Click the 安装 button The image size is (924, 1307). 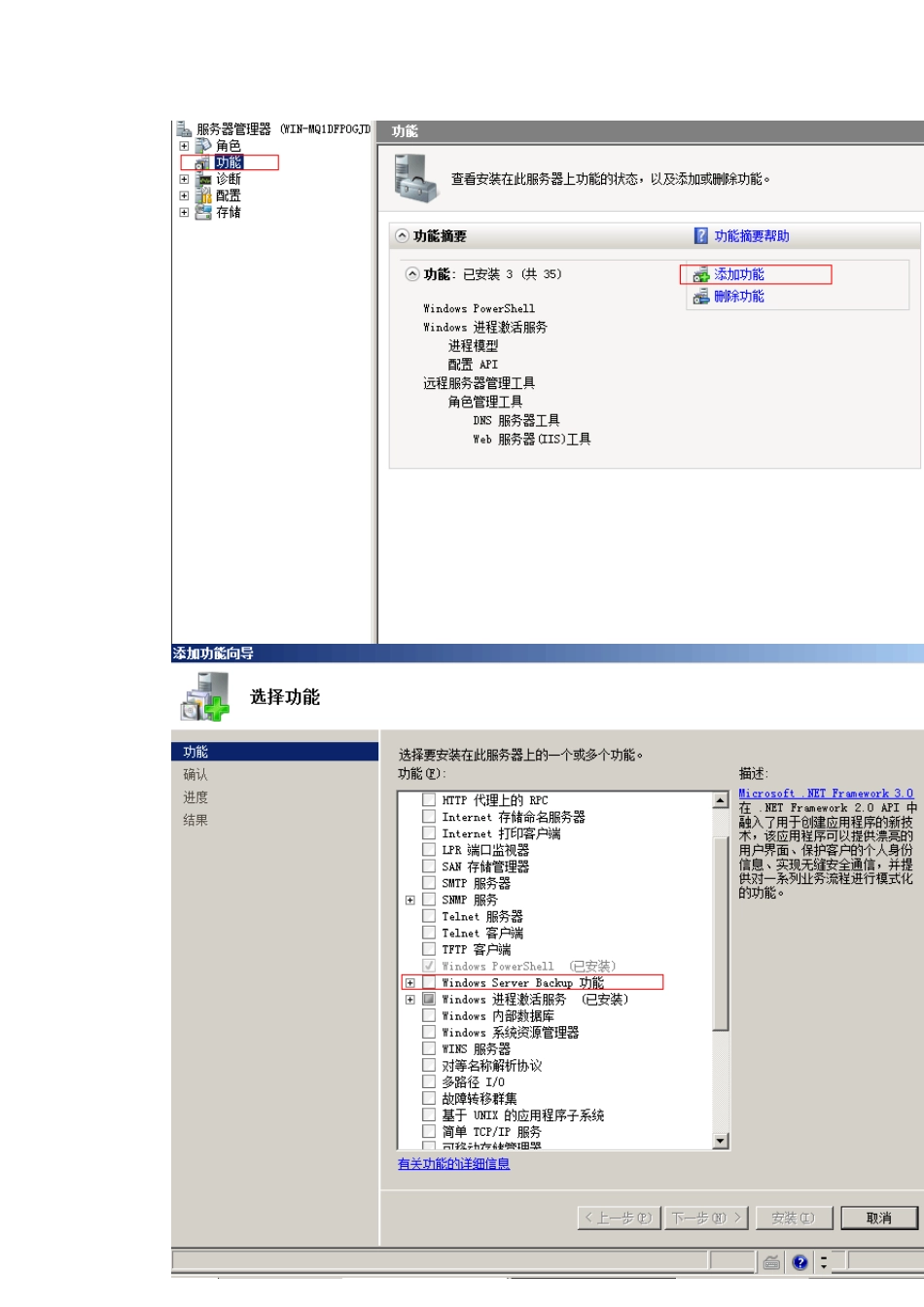click(x=793, y=1218)
